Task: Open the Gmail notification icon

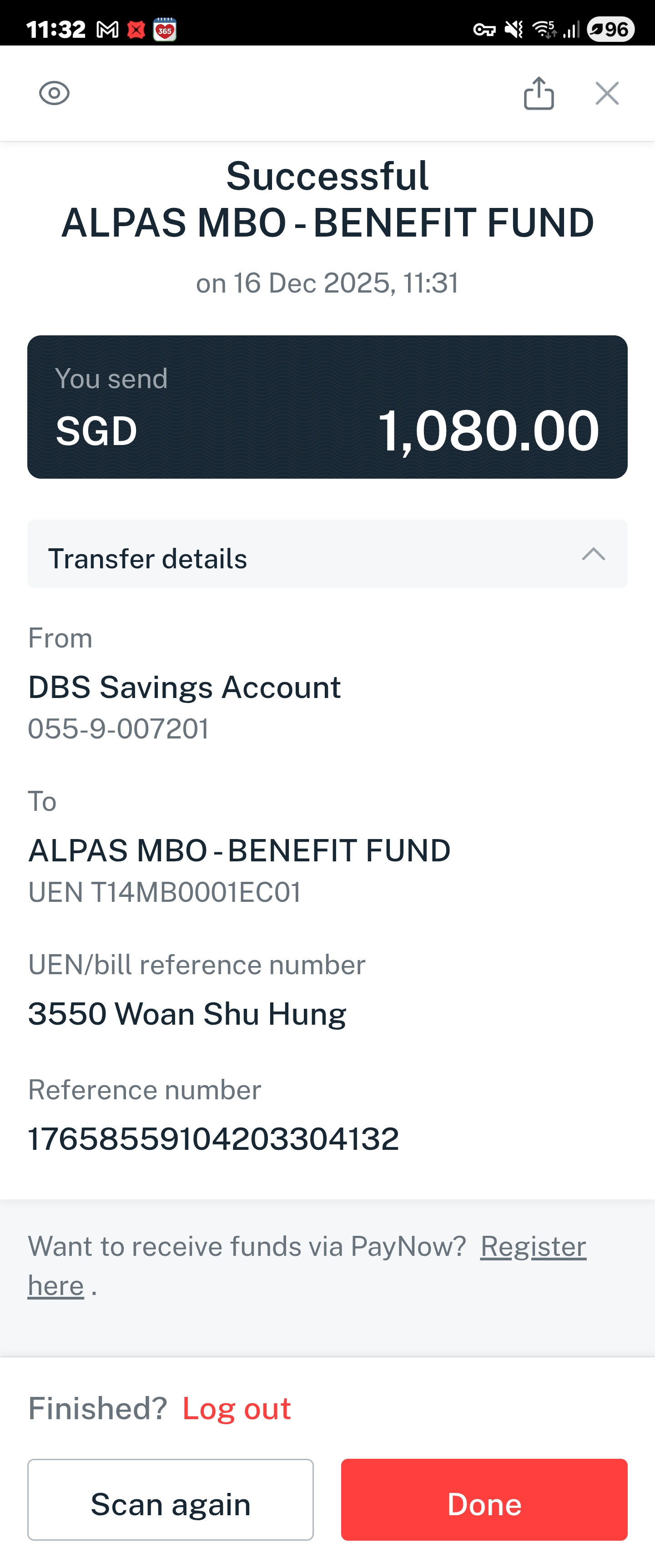Action: [x=108, y=29]
